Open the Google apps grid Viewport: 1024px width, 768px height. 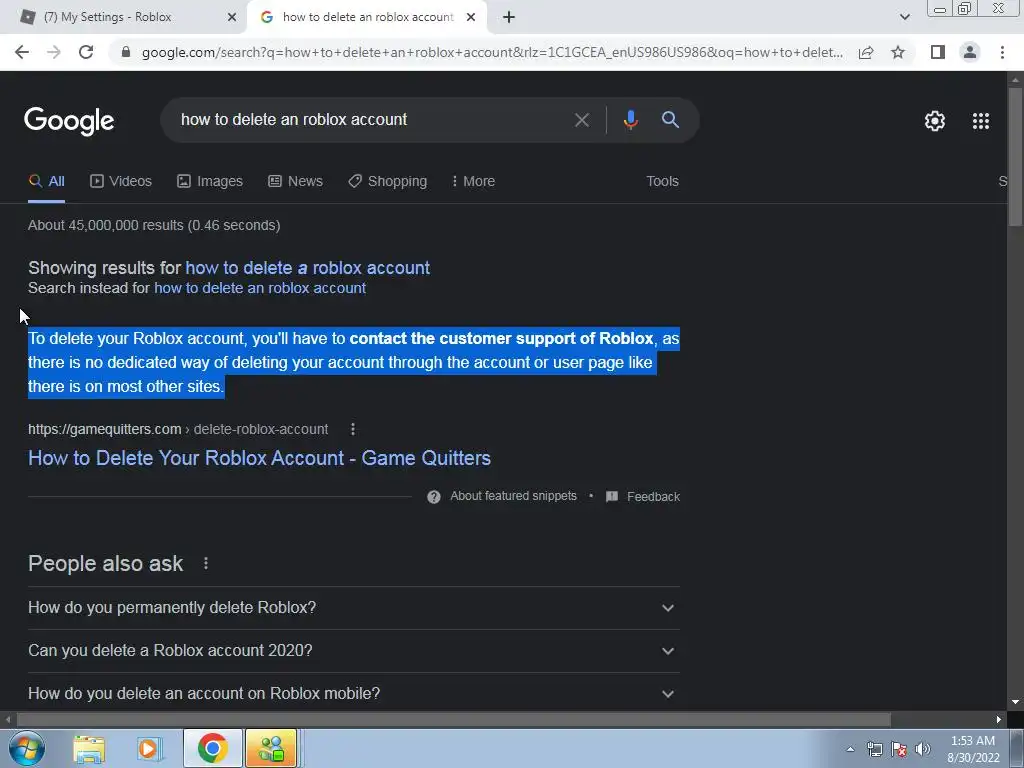pos(981,121)
